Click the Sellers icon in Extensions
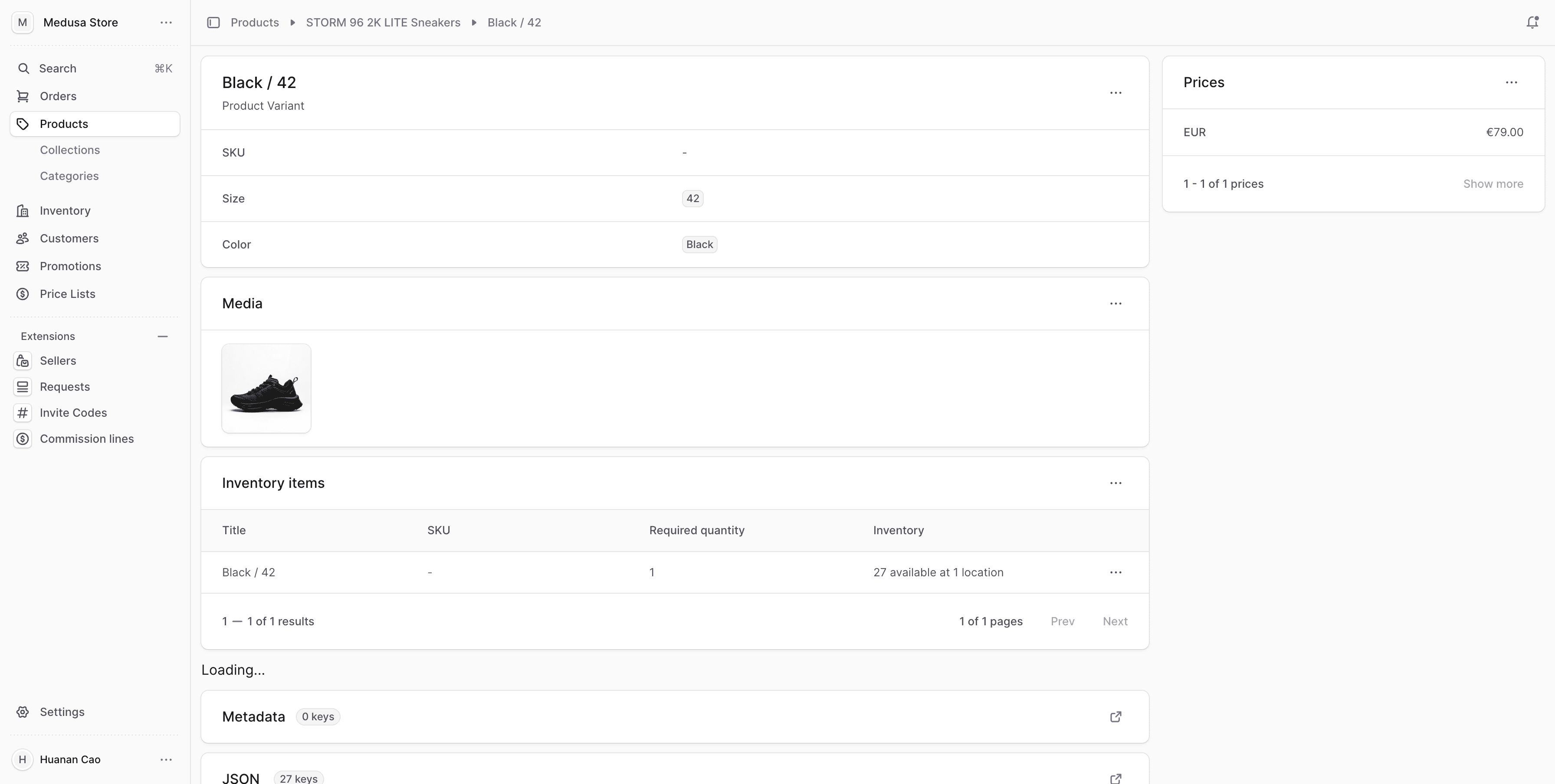 coord(23,361)
